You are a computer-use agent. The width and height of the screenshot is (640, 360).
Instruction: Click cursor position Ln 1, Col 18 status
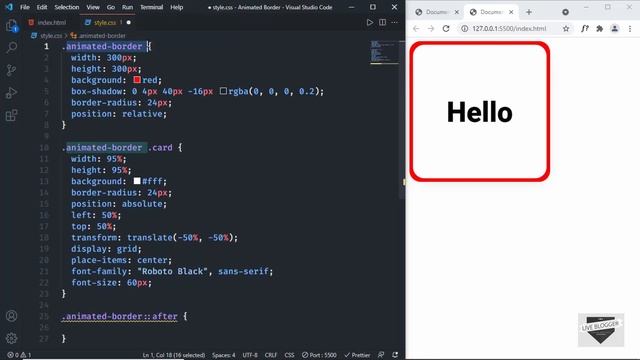[x=173, y=355]
